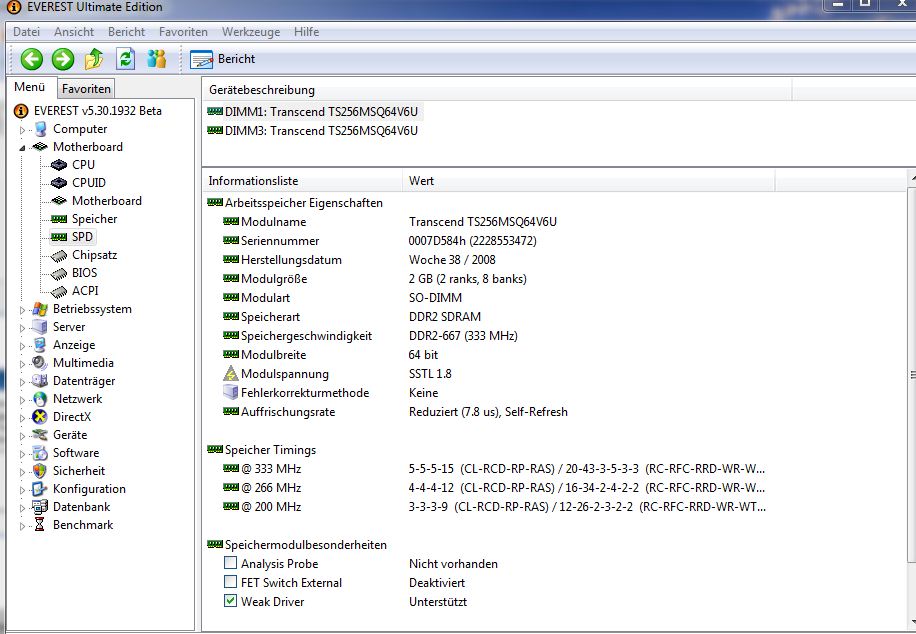The height and width of the screenshot is (634, 916).
Task: Open the Bericht menu
Action: coord(126,32)
